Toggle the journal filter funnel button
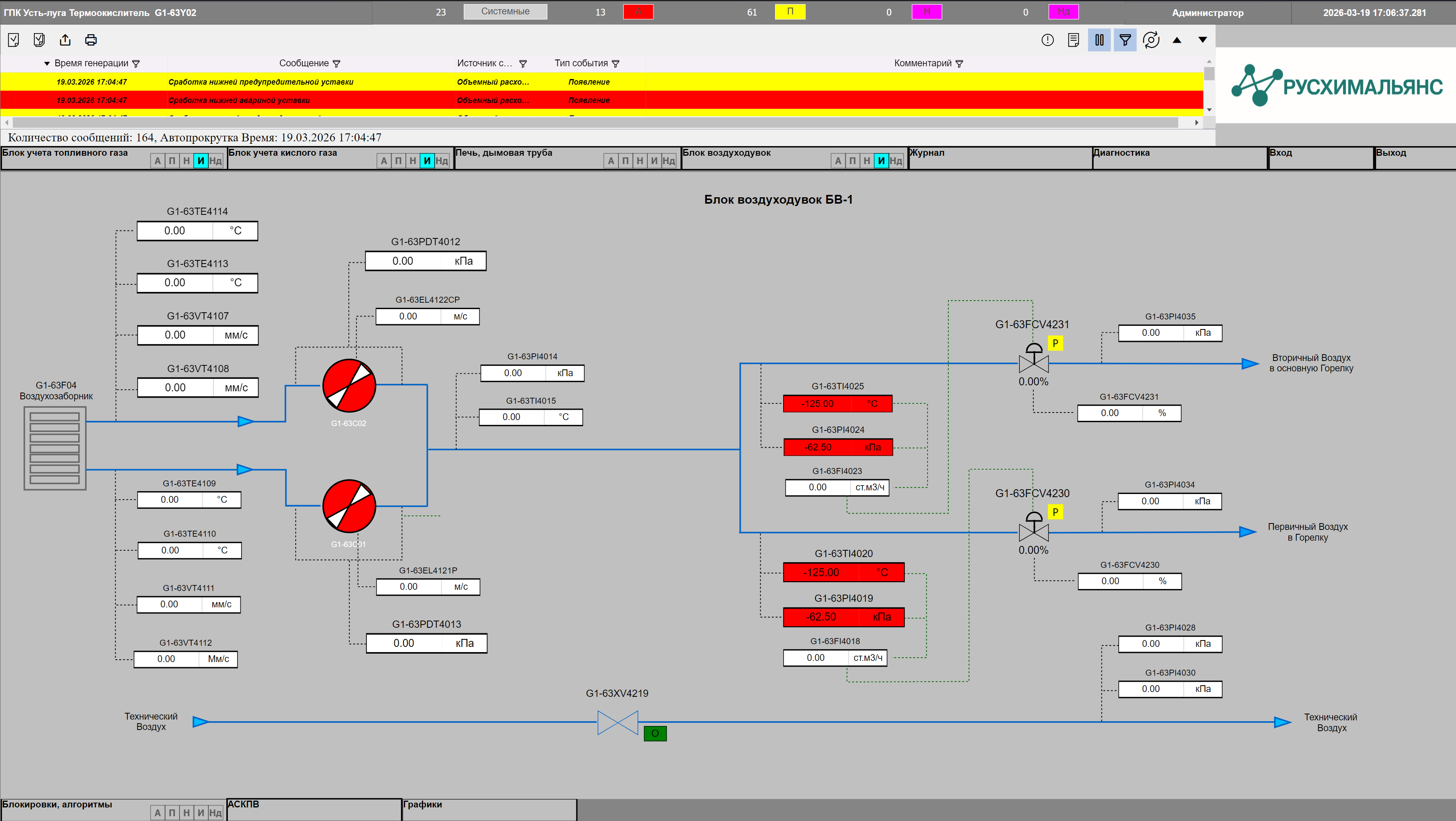 click(1126, 40)
